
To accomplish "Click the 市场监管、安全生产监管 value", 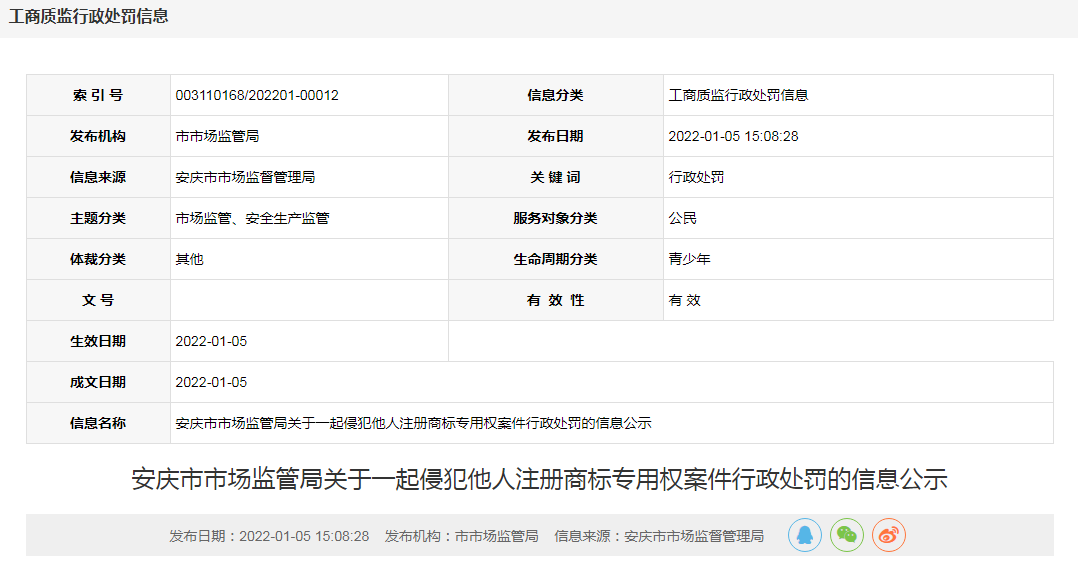I will tap(252, 219).
